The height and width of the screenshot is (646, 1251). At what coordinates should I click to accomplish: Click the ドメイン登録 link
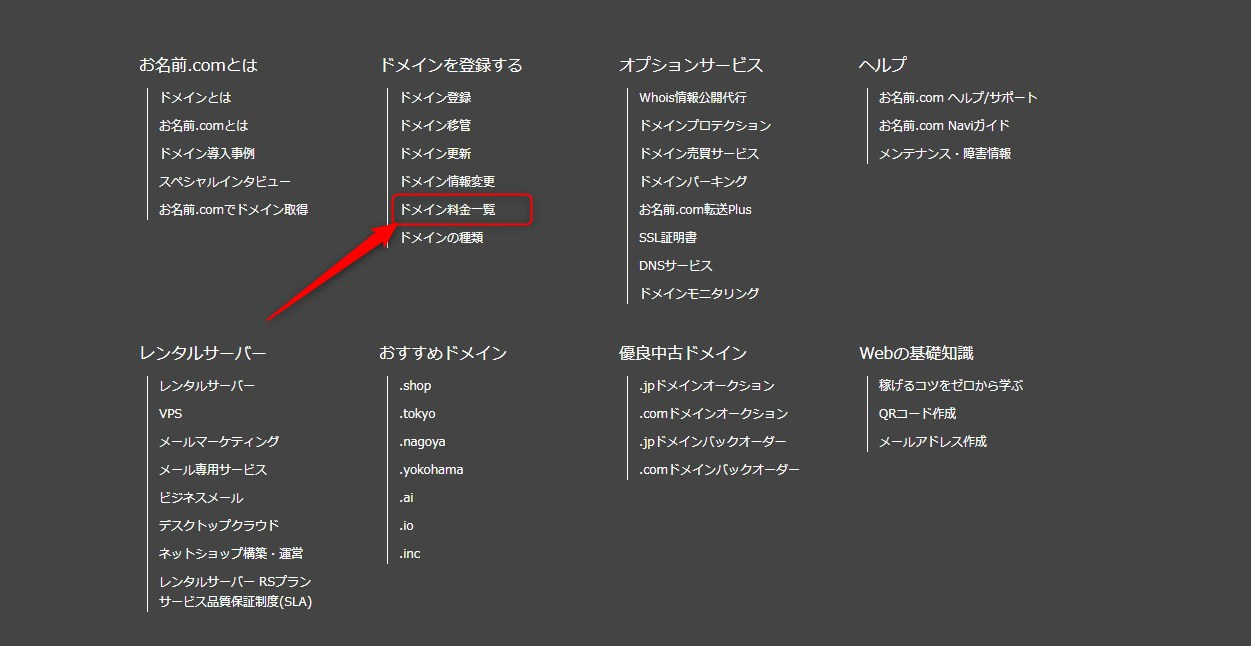tap(435, 98)
